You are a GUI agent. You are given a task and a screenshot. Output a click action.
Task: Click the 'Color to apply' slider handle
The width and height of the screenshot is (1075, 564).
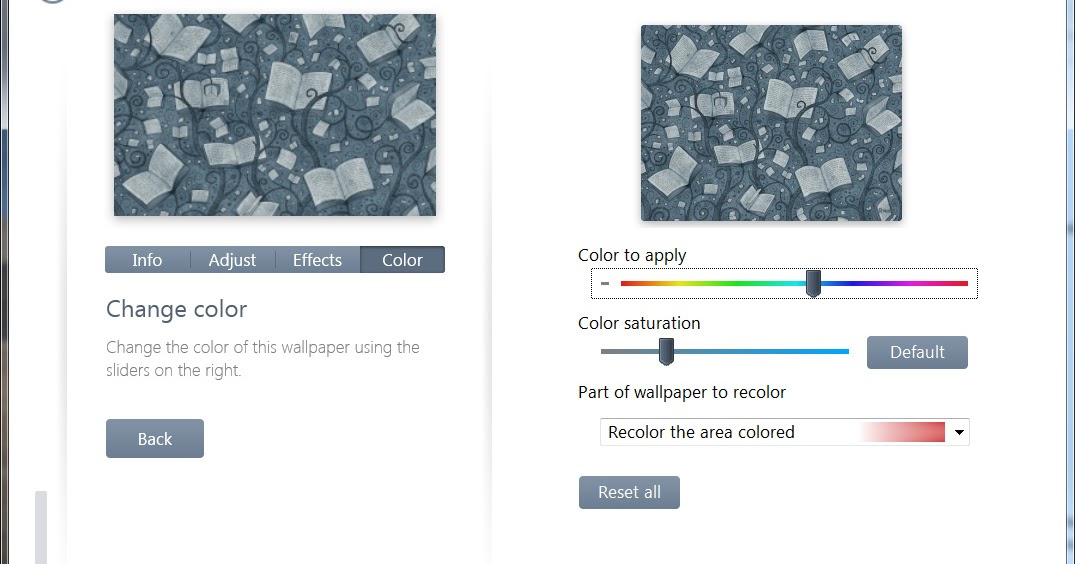(813, 283)
